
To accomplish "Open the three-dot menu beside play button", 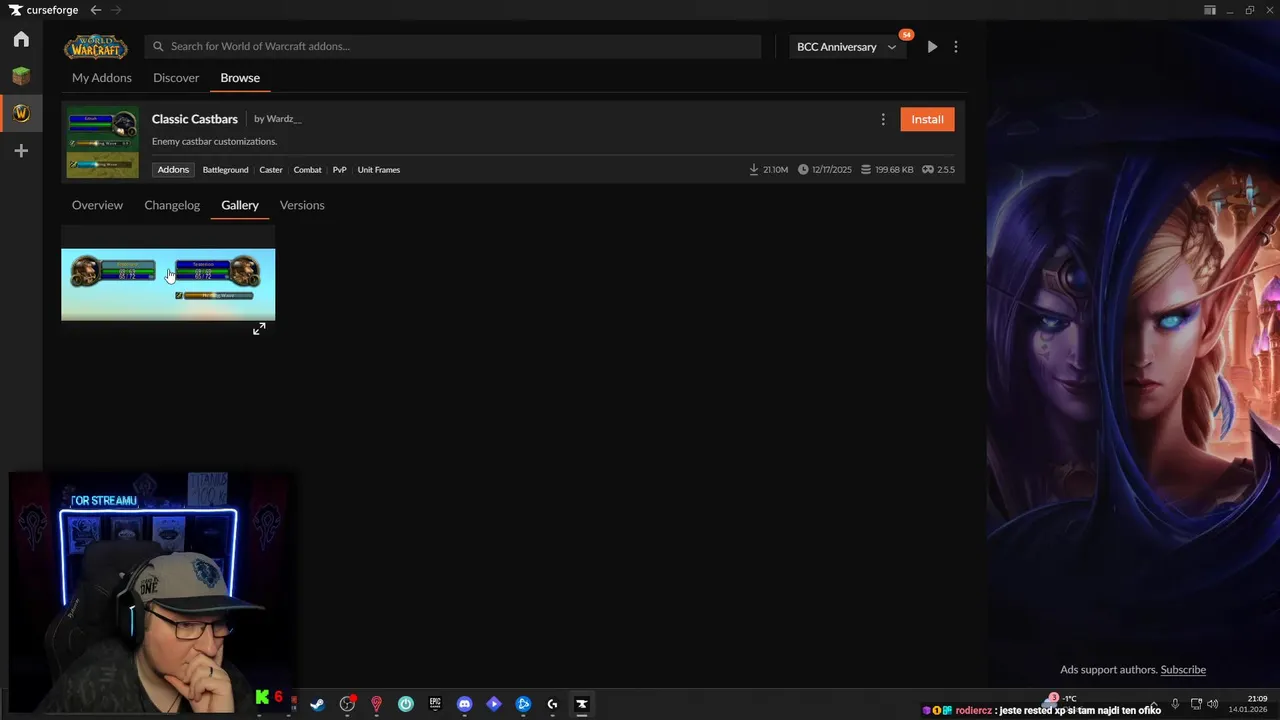I will tap(956, 47).
